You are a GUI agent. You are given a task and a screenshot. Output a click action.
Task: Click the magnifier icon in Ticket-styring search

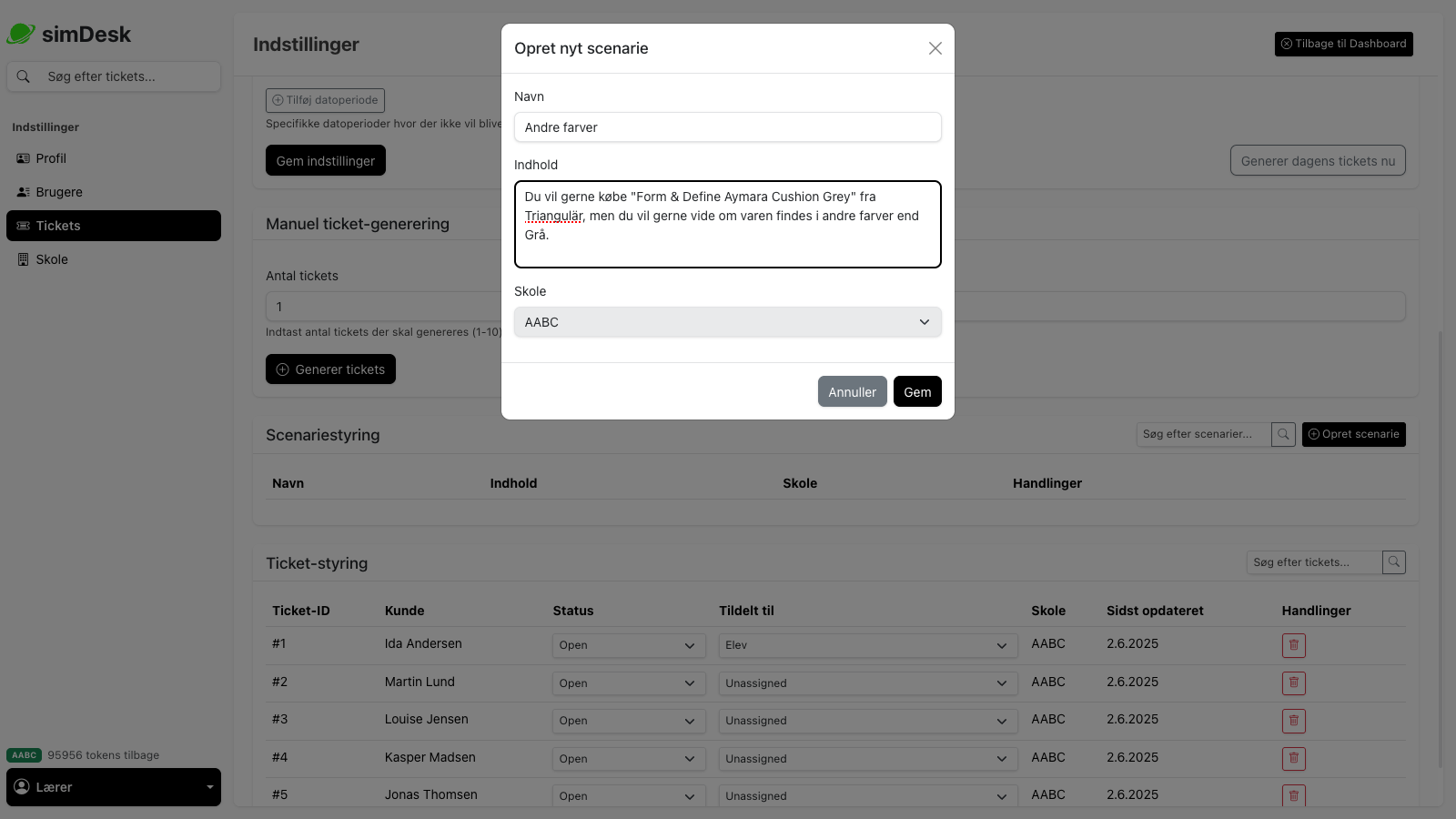coord(1393,562)
